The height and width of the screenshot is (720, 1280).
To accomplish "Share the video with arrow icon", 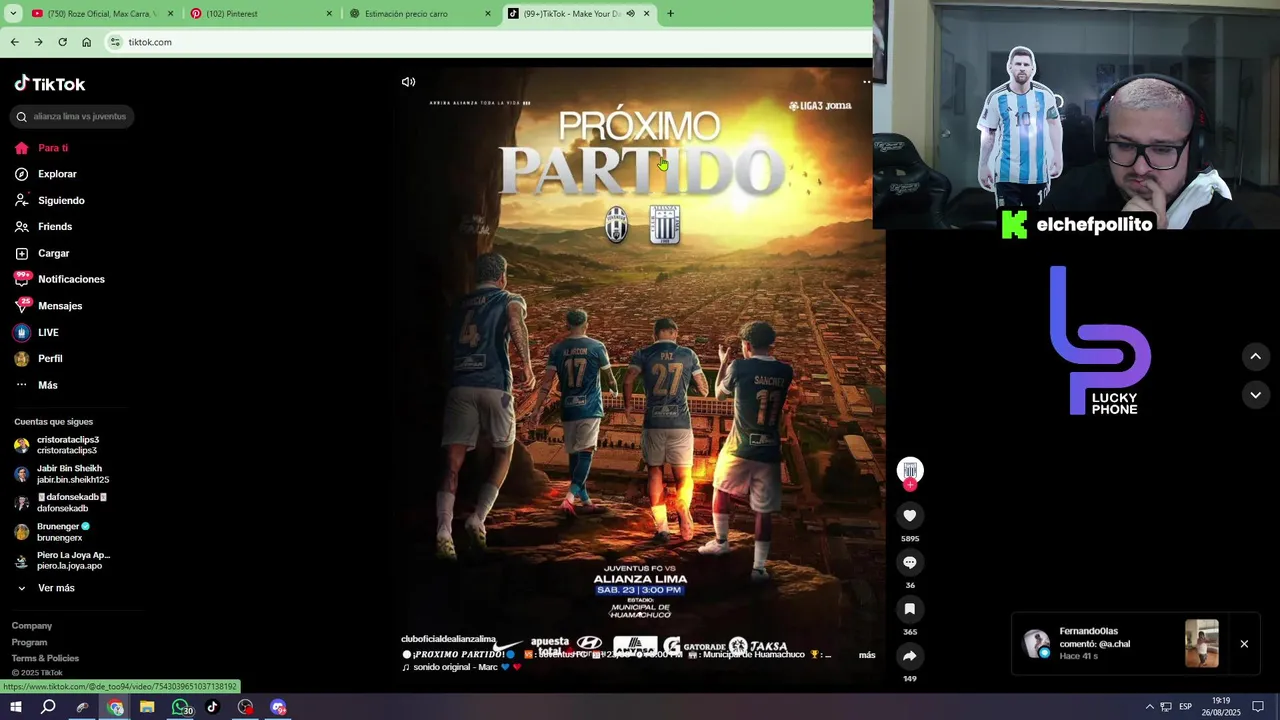I will pos(909,656).
